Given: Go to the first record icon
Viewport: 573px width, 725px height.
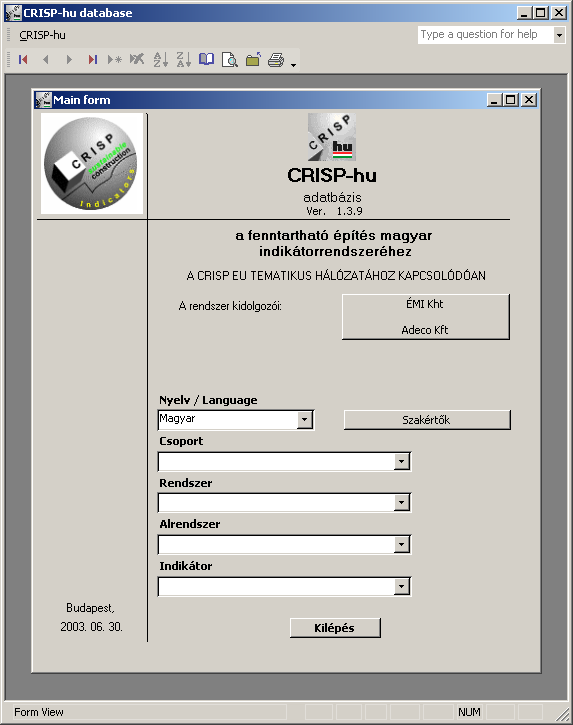Looking at the screenshot, I should 23,60.
